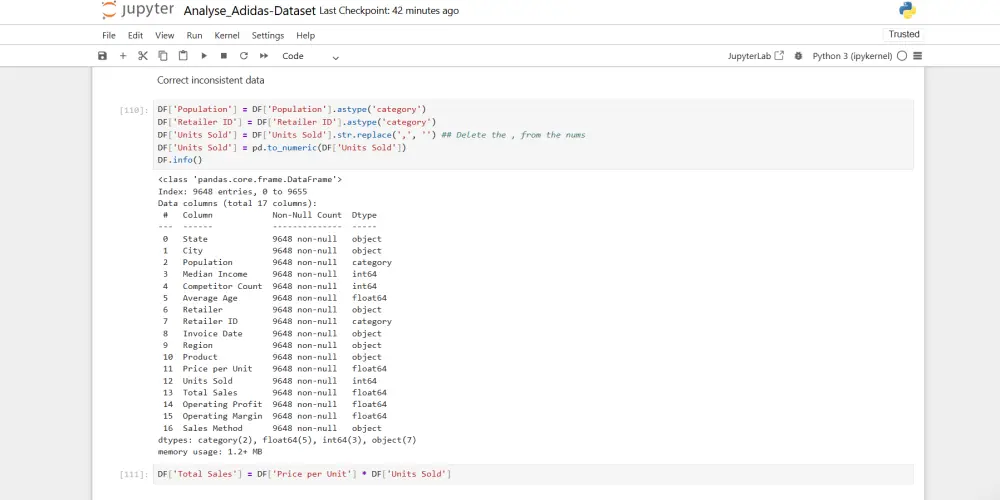
Task: Click the Region output row
Action: point(272,345)
